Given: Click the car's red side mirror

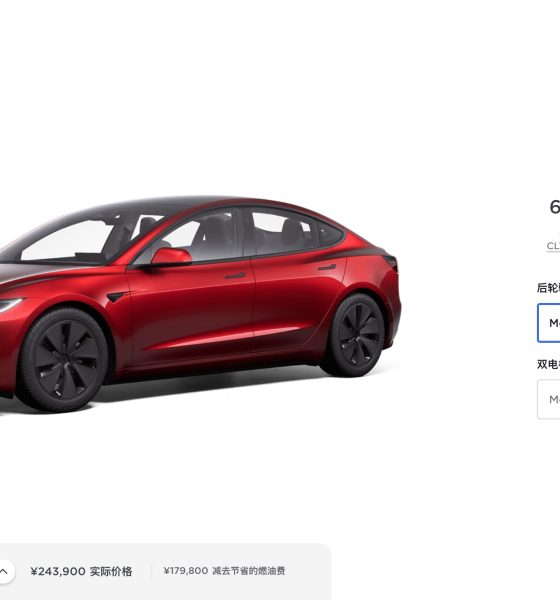Looking at the screenshot, I should click(171, 256).
